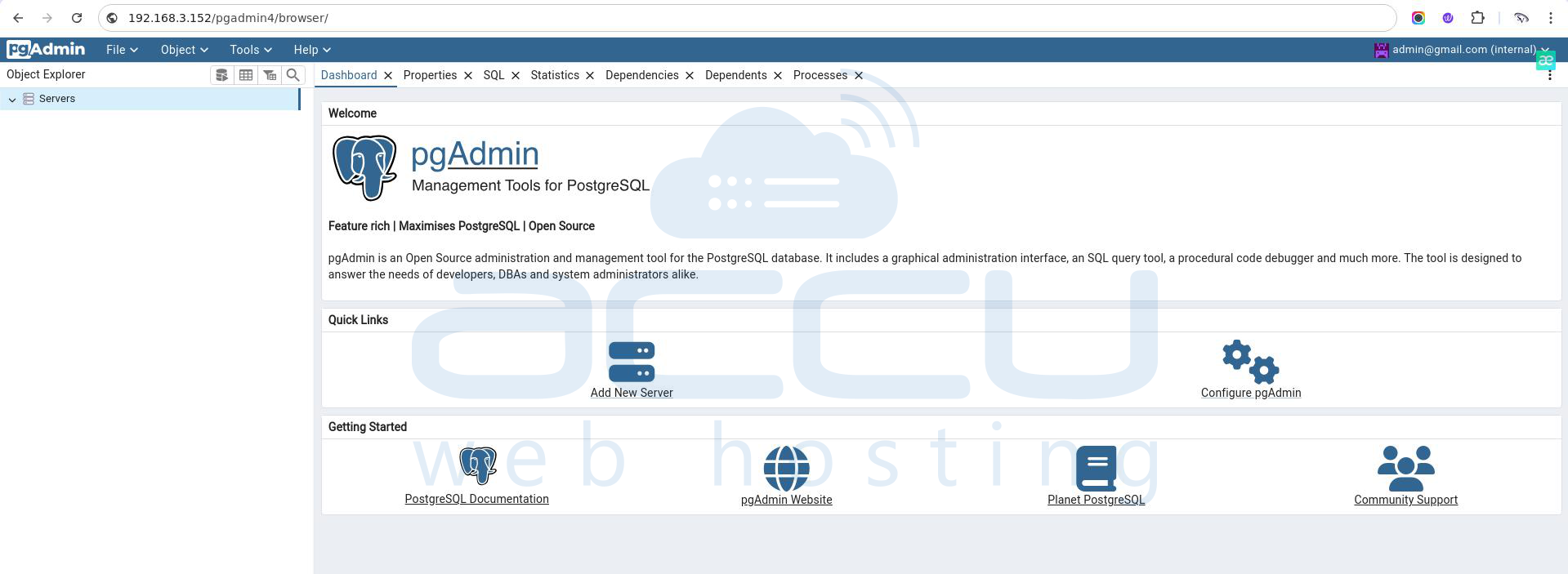Click the pgAdmin elephant logo in Welcome
The width and height of the screenshot is (1568, 574).
coord(364,167)
